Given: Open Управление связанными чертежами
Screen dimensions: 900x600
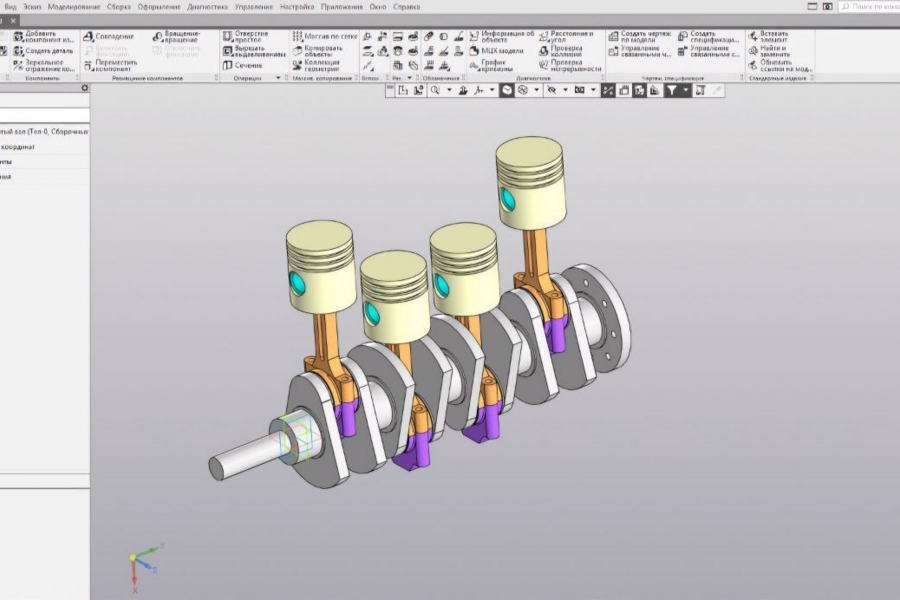Looking at the screenshot, I should pos(639,51).
